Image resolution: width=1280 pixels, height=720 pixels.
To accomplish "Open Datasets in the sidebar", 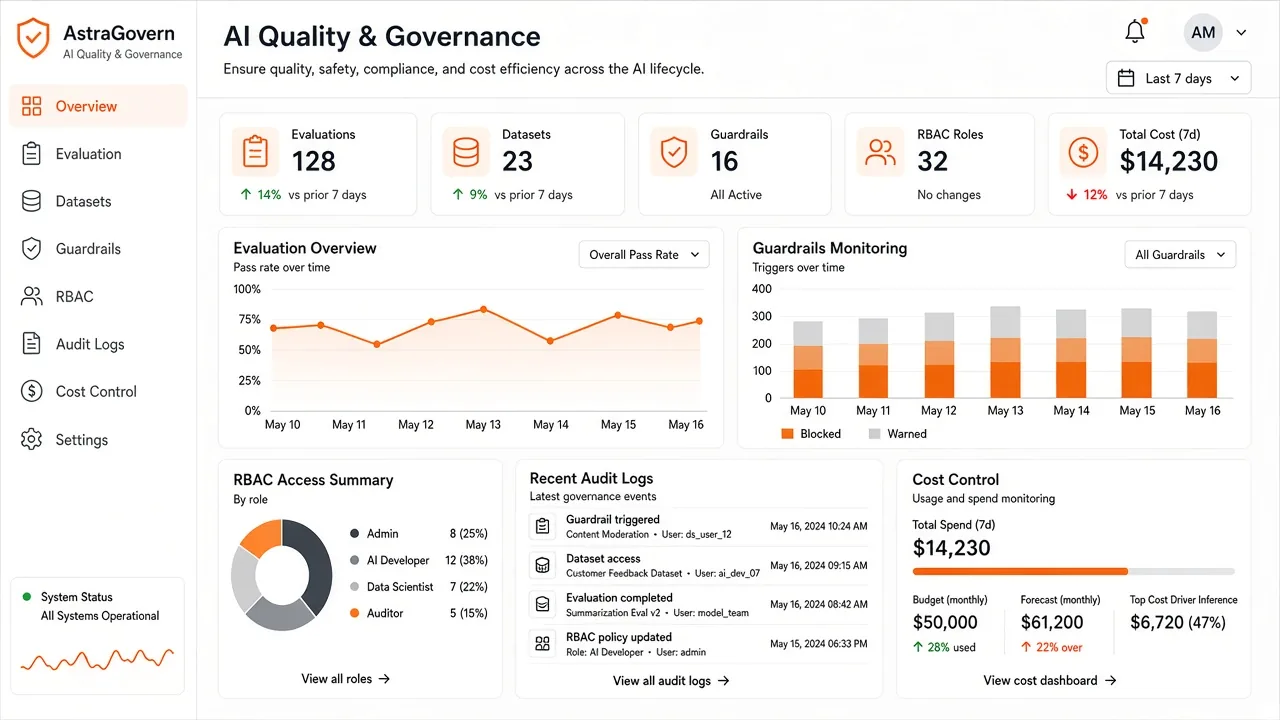I will [98, 201].
